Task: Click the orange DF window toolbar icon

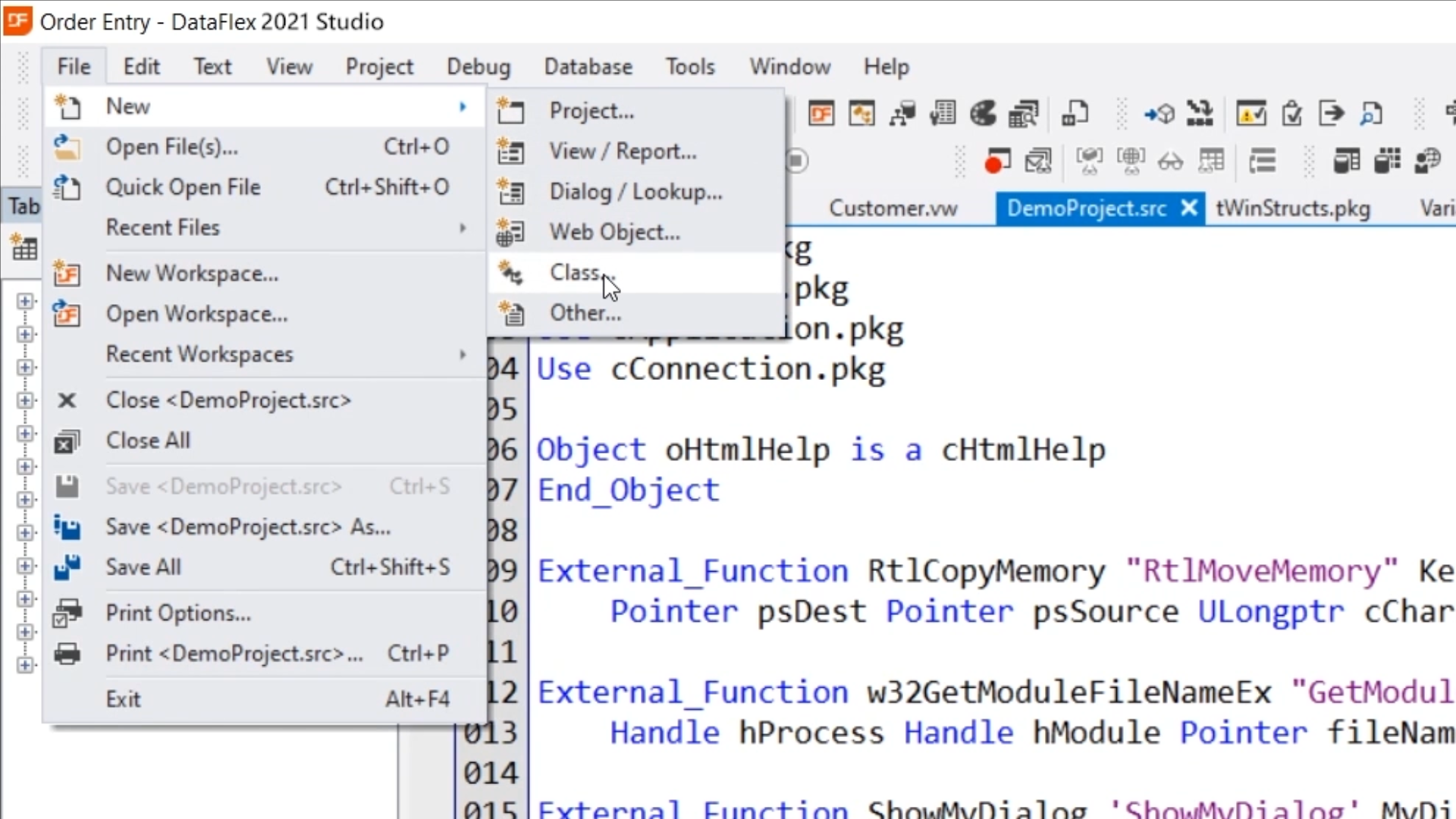Action: [821, 114]
